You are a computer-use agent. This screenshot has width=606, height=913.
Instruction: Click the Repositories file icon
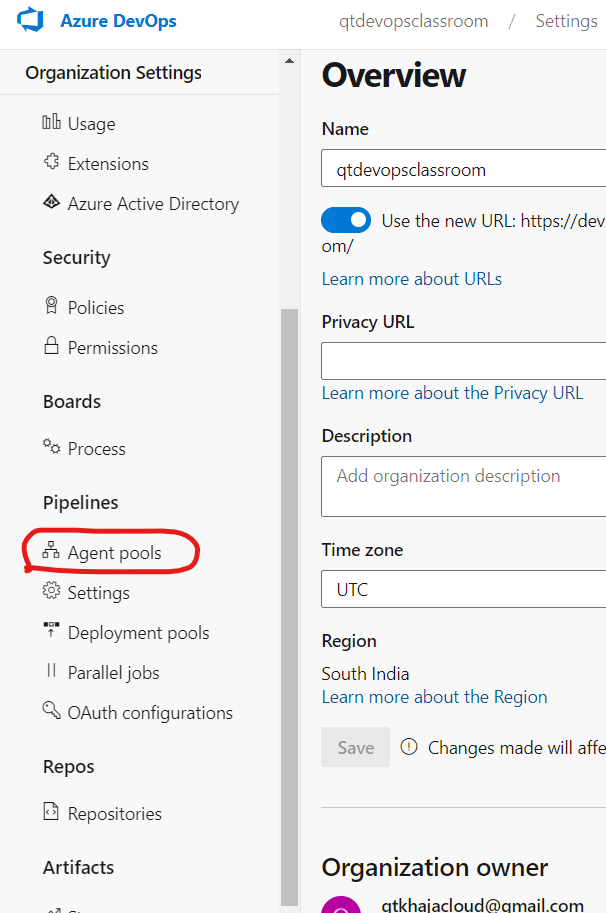tap(51, 811)
